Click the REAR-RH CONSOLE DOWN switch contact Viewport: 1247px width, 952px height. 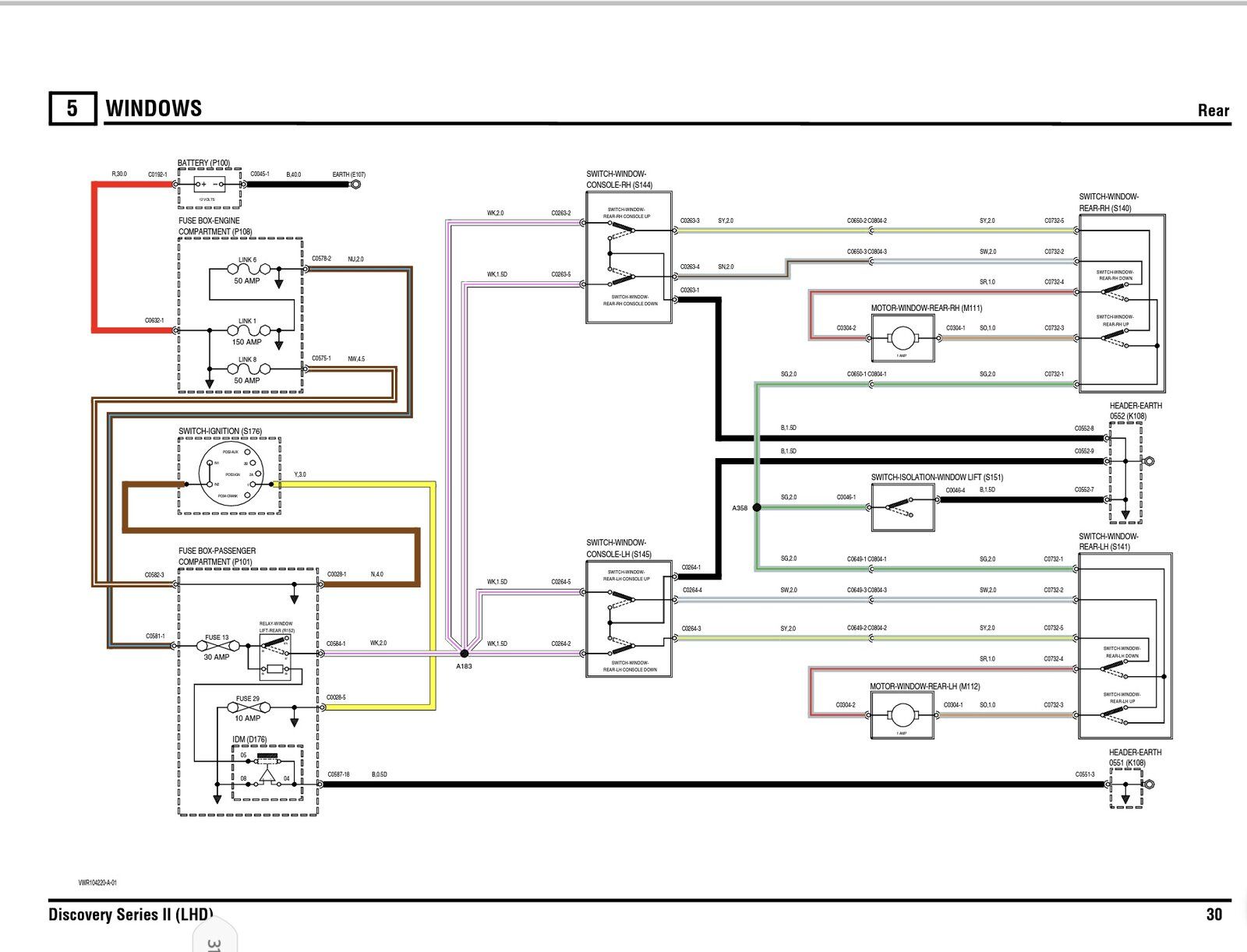(x=623, y=277)
